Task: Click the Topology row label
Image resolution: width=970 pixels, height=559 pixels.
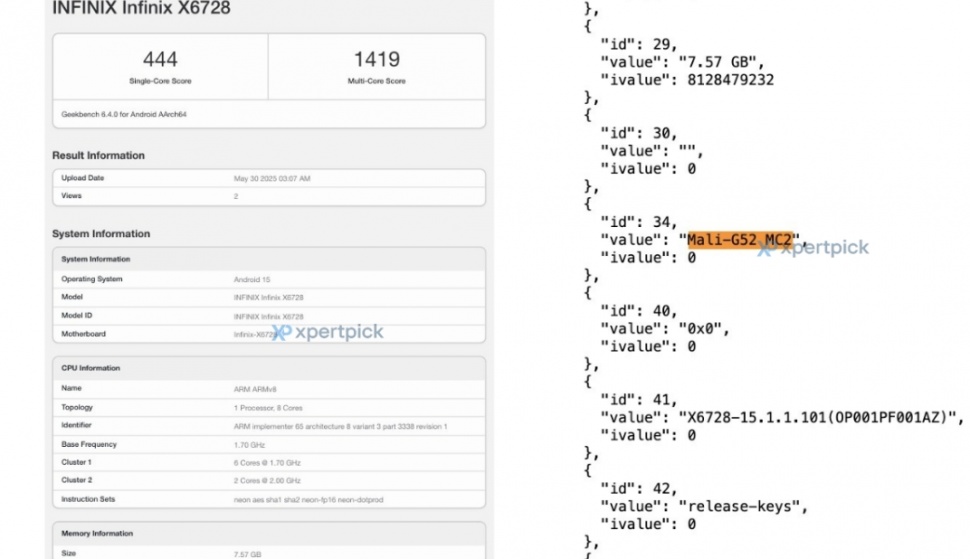Action: point(77,408)
